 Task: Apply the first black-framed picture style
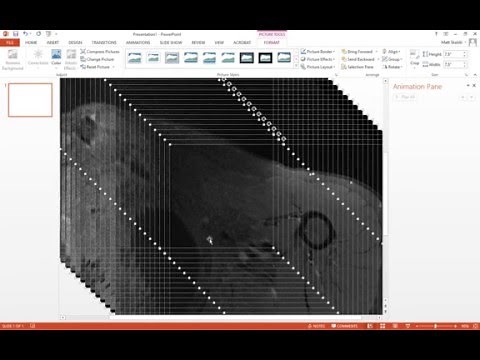coord(247,58)
